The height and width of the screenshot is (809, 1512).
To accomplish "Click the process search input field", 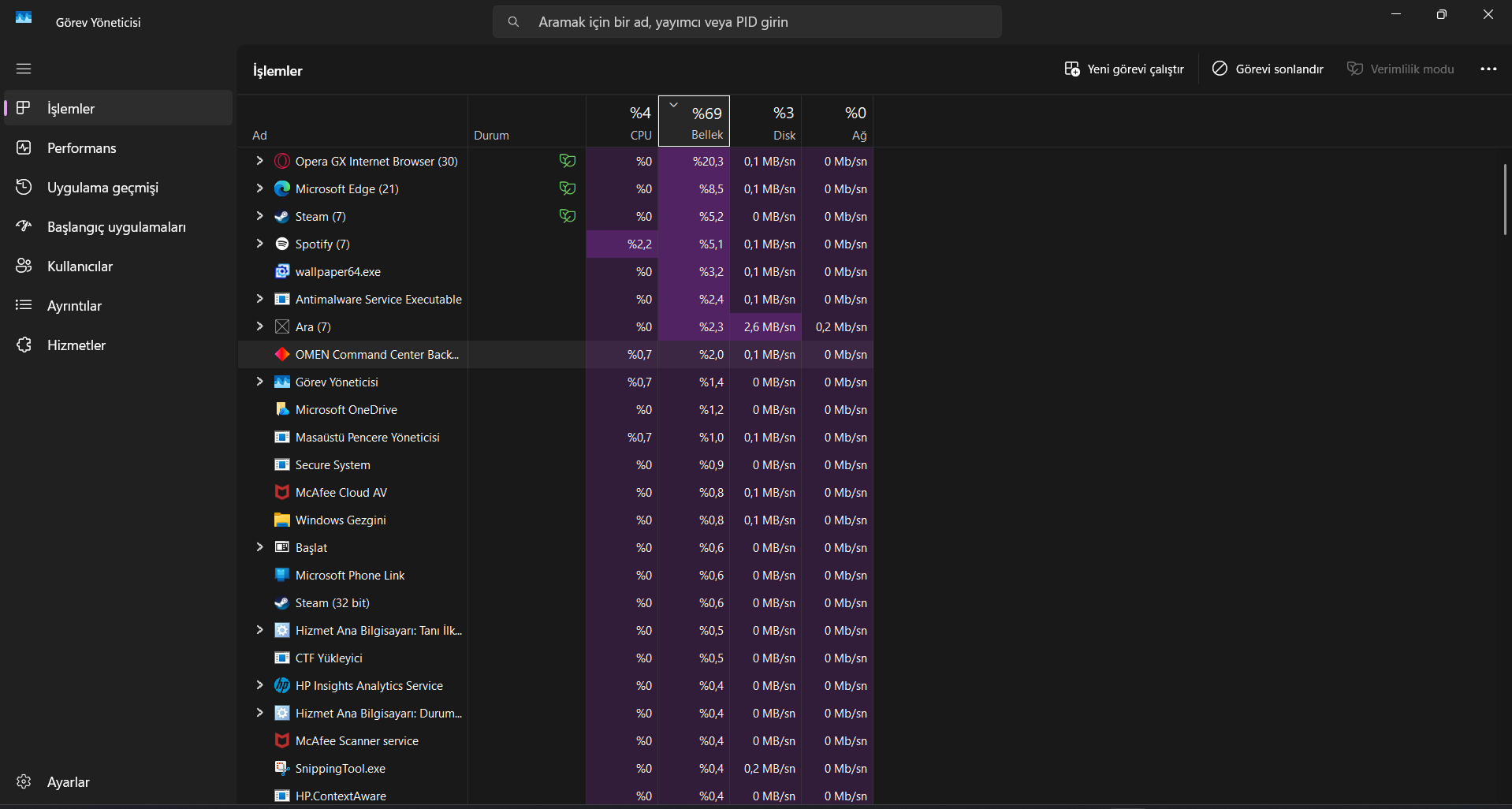I will 747,22.
